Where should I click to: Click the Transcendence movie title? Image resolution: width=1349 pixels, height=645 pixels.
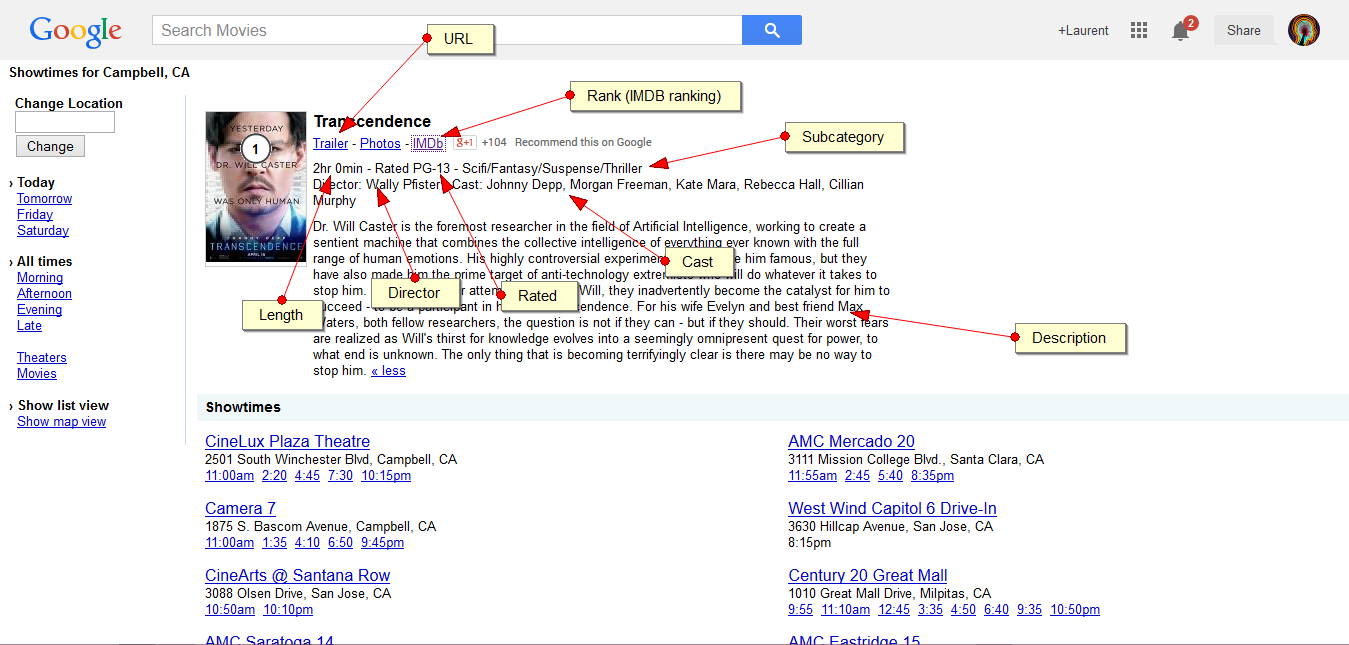point(372,122)
